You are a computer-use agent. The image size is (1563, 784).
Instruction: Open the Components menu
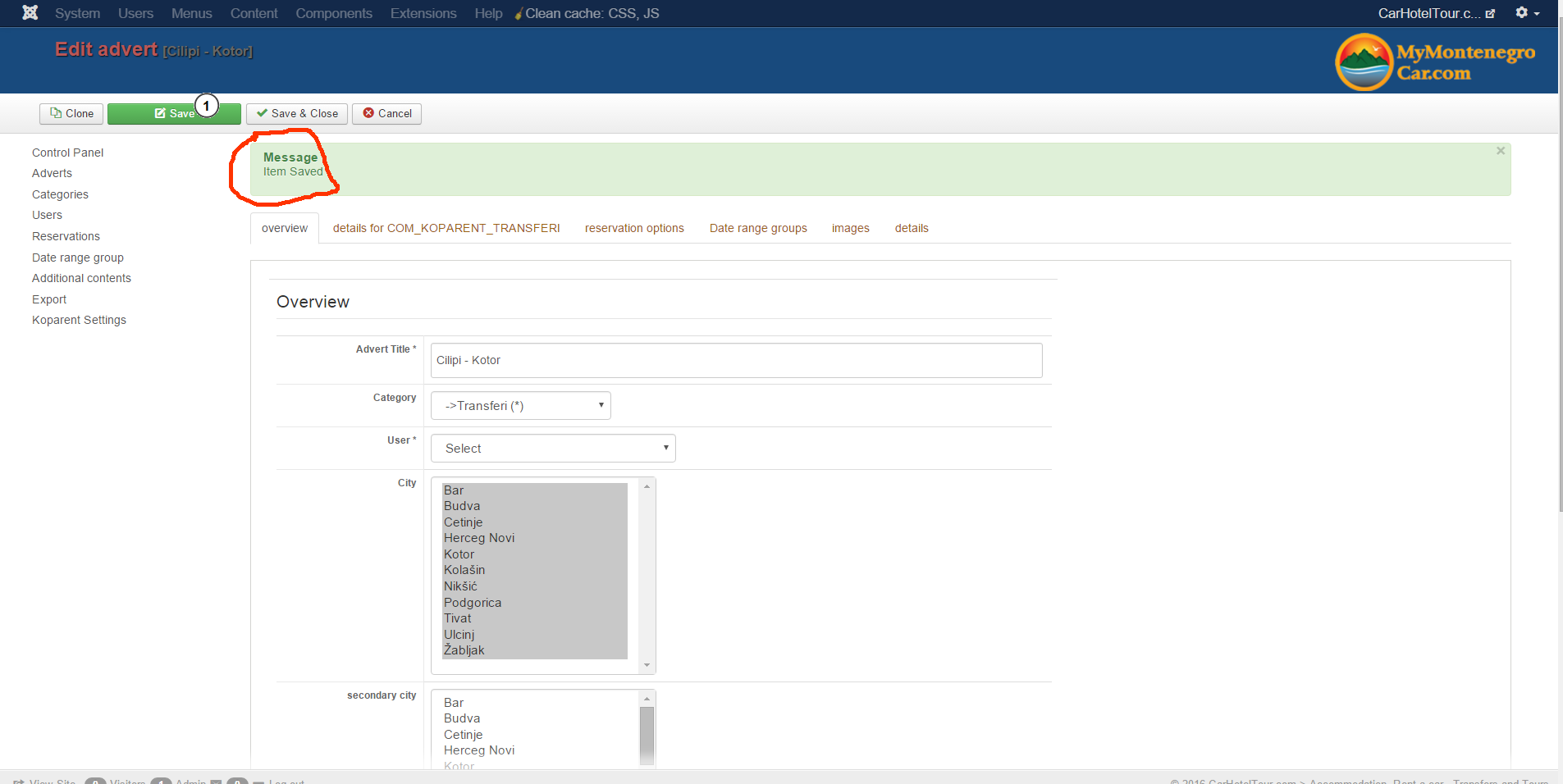(x=333, y=13)
